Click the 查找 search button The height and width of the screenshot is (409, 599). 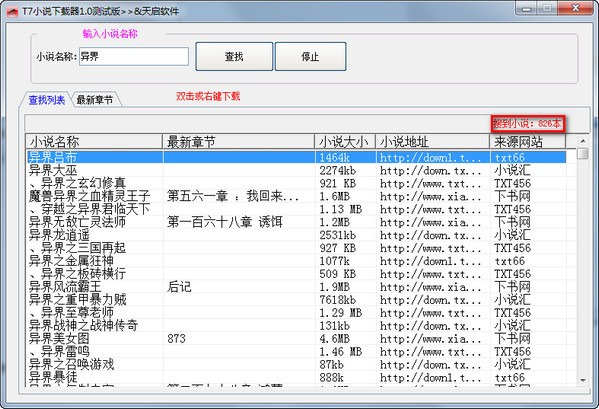(234, 57)
